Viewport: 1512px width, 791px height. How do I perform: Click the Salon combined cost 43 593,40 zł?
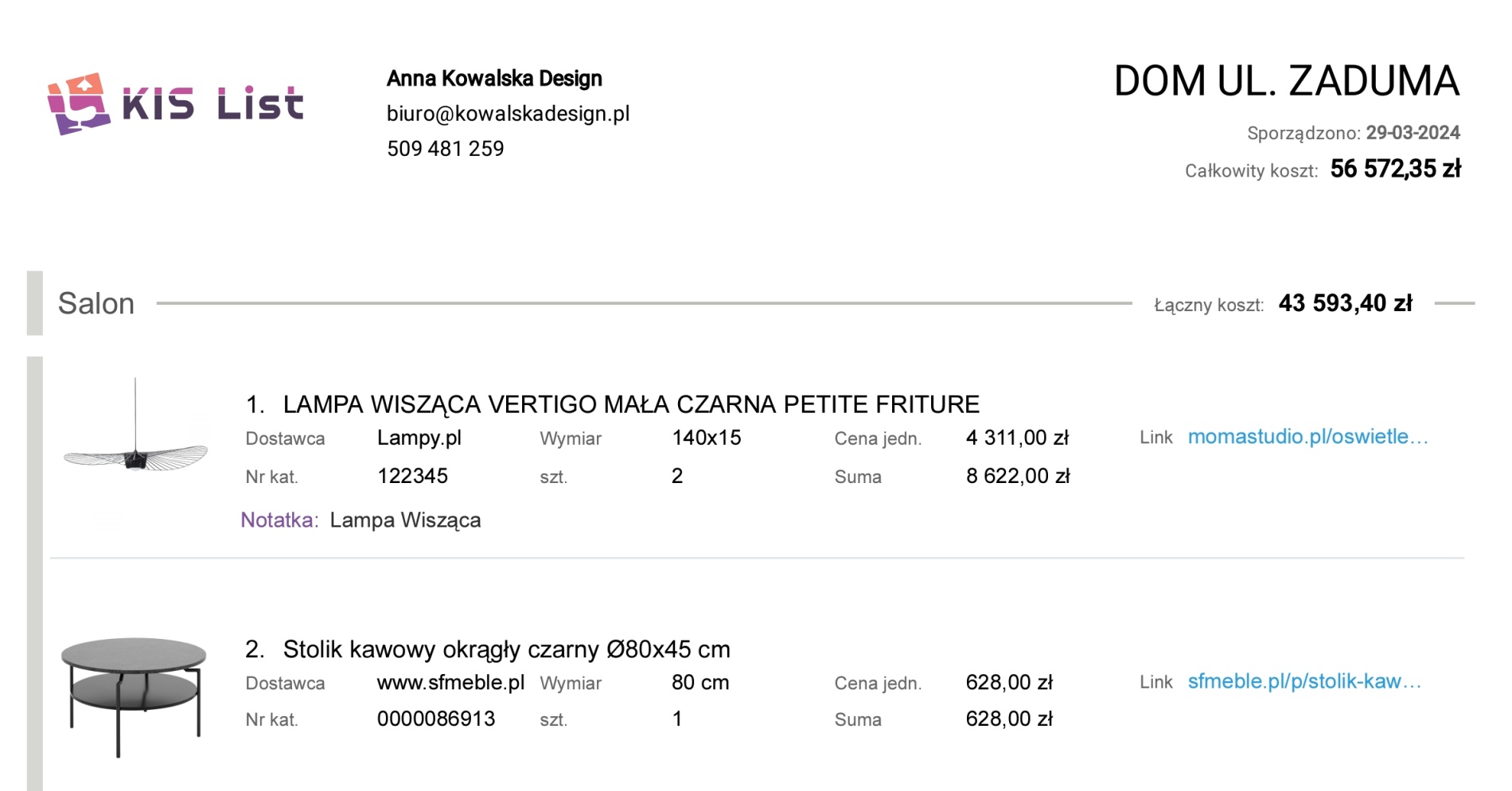[1345, 303]
